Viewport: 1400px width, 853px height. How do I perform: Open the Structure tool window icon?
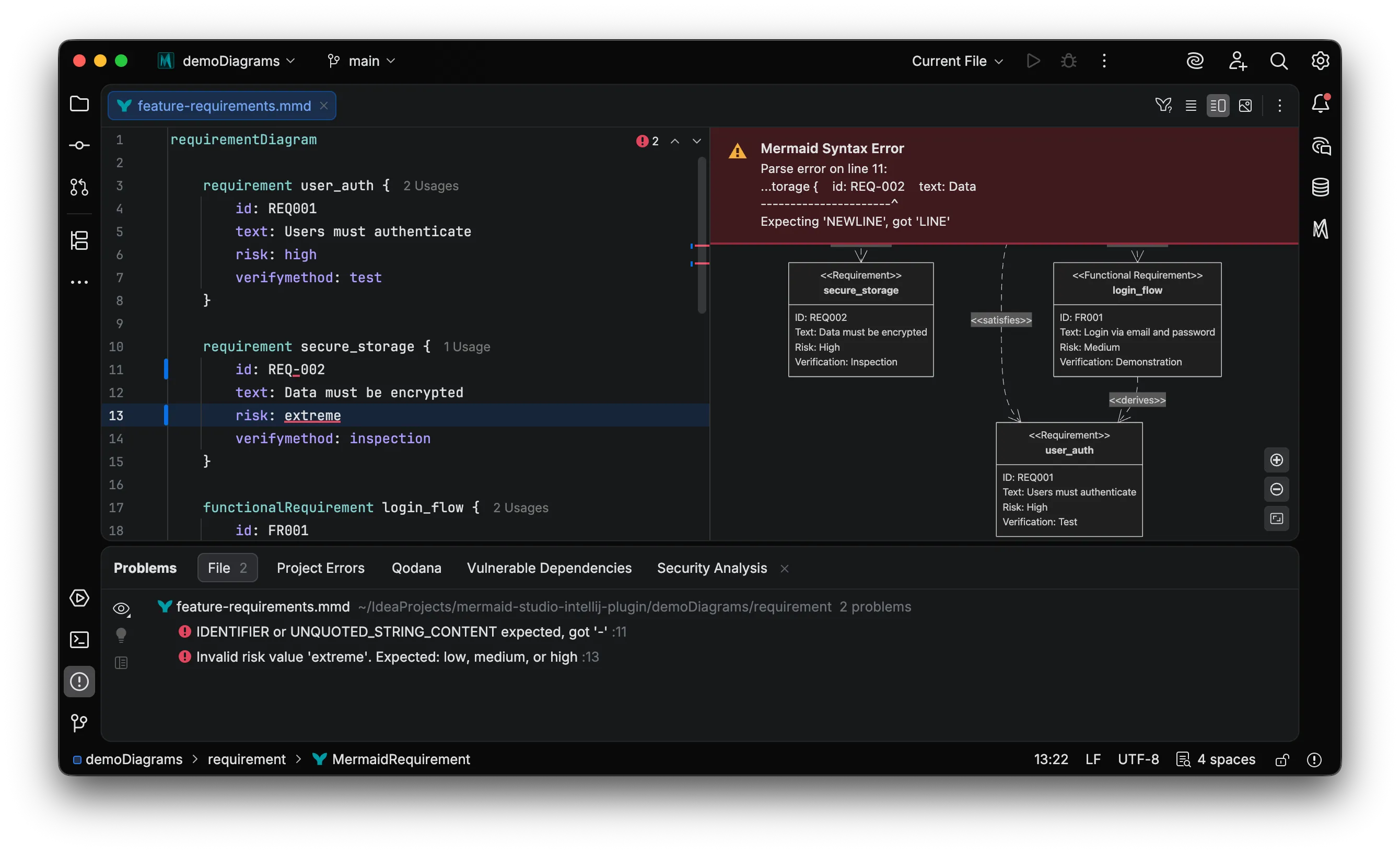coord(79,240)
